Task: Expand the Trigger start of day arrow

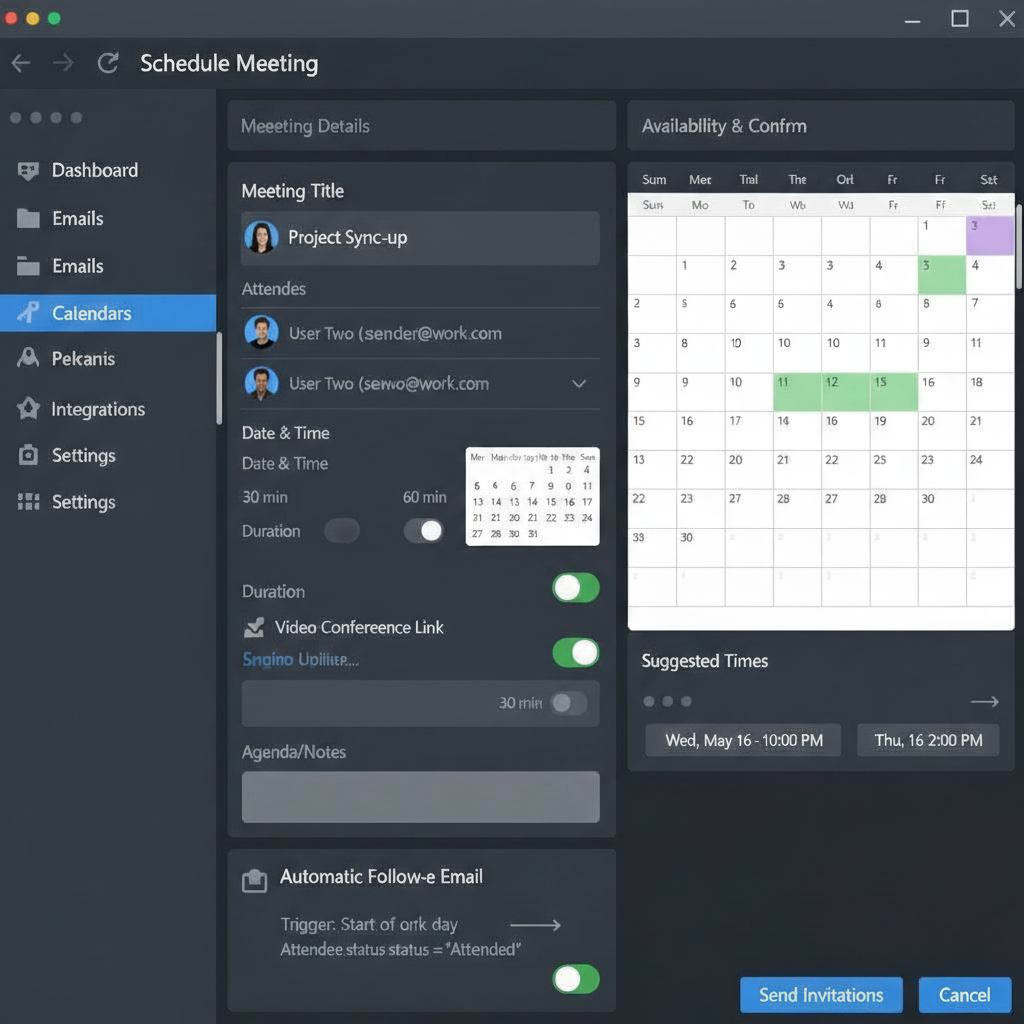Action: 535,925
